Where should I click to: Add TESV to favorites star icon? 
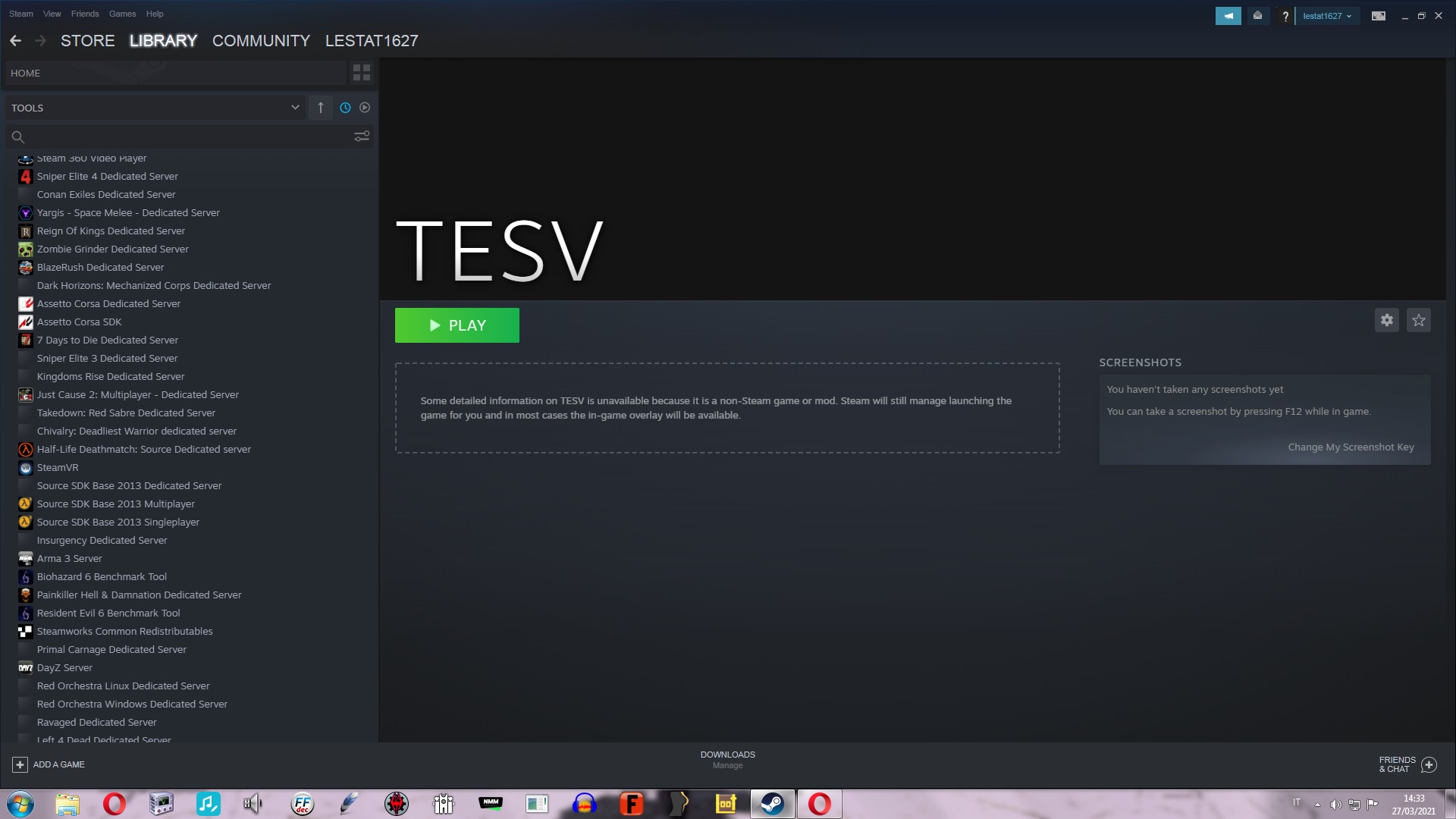point(1419,320)
